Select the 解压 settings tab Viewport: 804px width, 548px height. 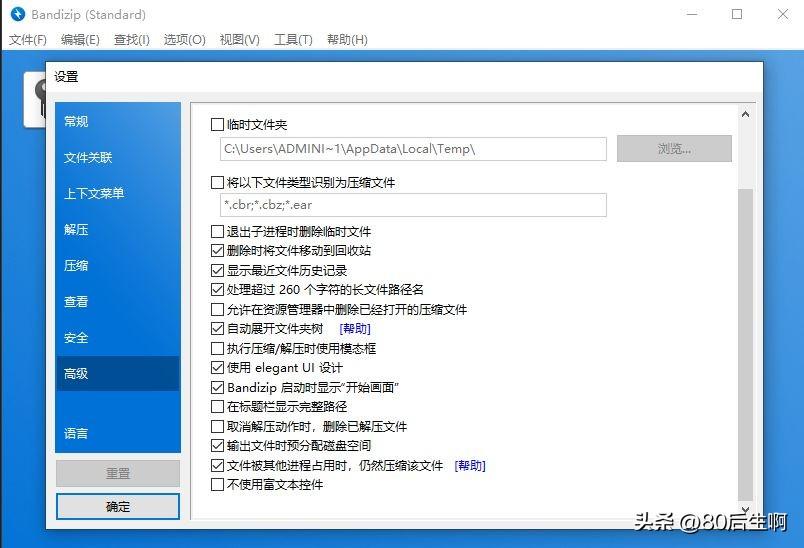tap(118, 229)
